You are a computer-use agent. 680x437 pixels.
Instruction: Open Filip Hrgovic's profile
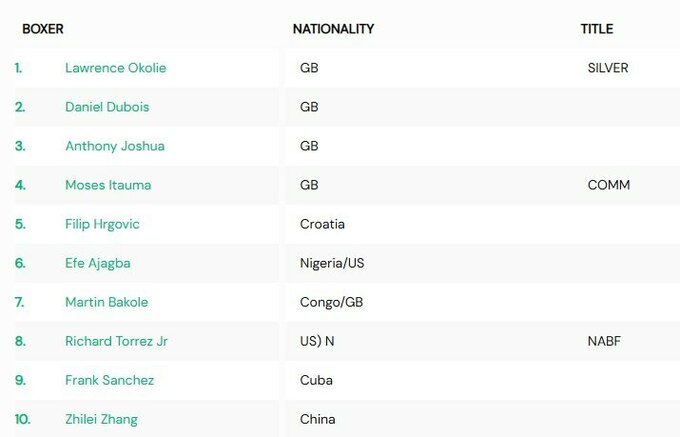(102, 224)
